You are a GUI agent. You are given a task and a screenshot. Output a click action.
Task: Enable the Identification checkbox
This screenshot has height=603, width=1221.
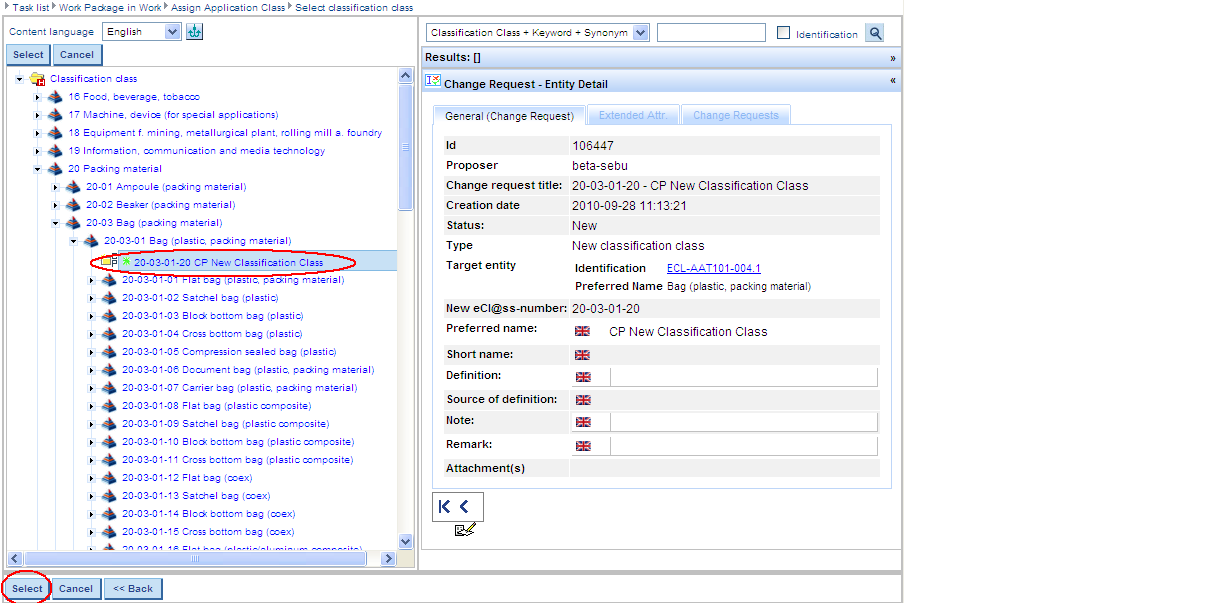tap(784, 33)
